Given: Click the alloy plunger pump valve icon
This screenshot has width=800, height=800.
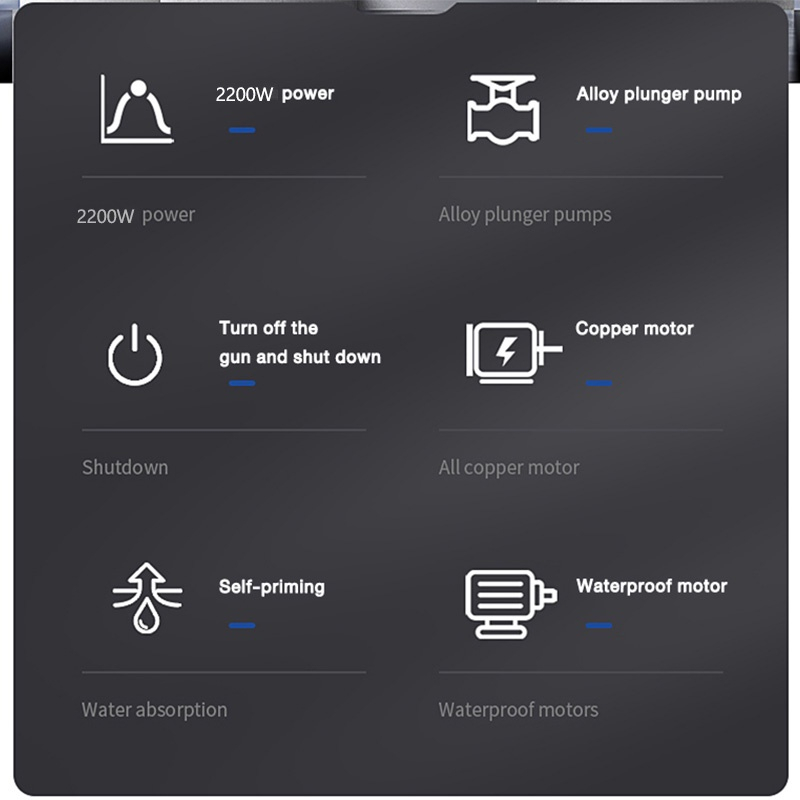Looking at the screenshot, I should tap(503, 110).
